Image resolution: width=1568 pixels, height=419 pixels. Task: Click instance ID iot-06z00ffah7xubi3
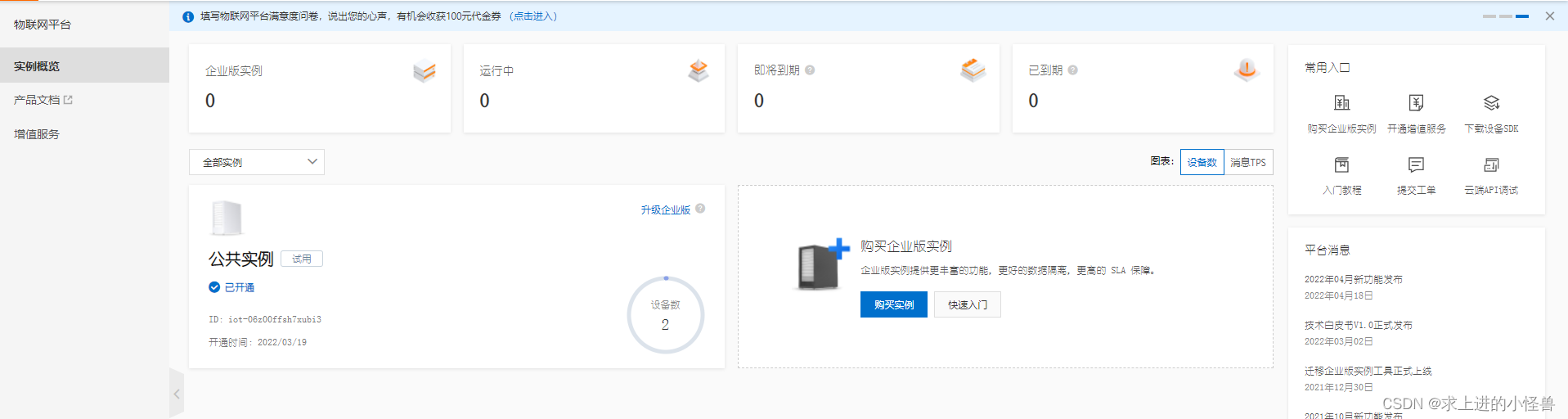click(x=265, y=319)
